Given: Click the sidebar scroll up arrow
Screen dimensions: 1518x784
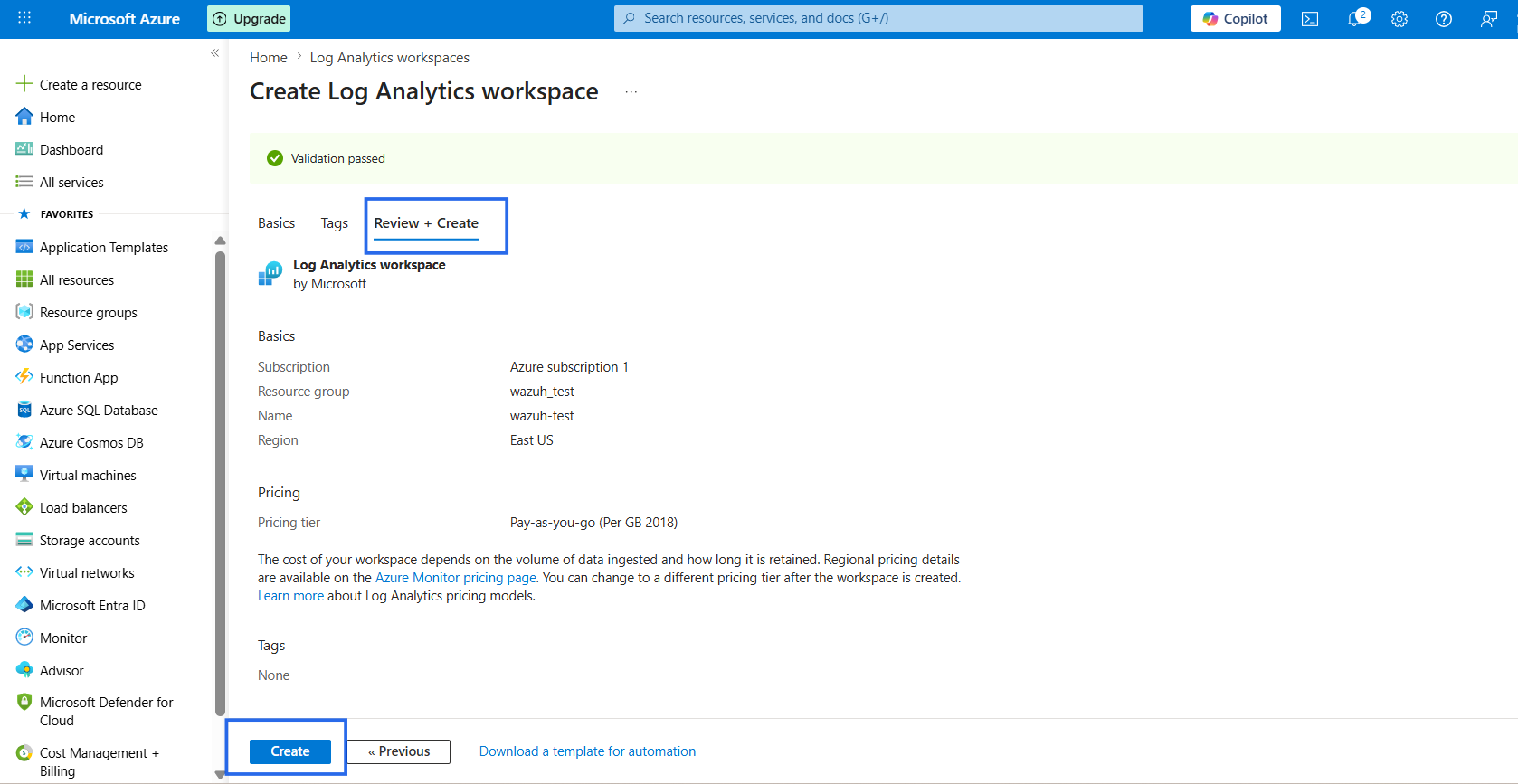Looking at the screenshot, I should [220, 241].
